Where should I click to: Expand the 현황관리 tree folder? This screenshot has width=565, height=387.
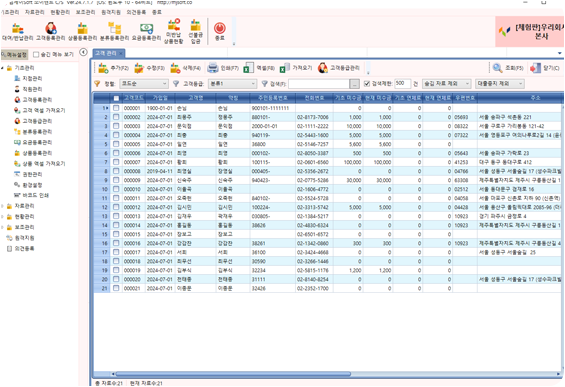[x=3, y=217]
